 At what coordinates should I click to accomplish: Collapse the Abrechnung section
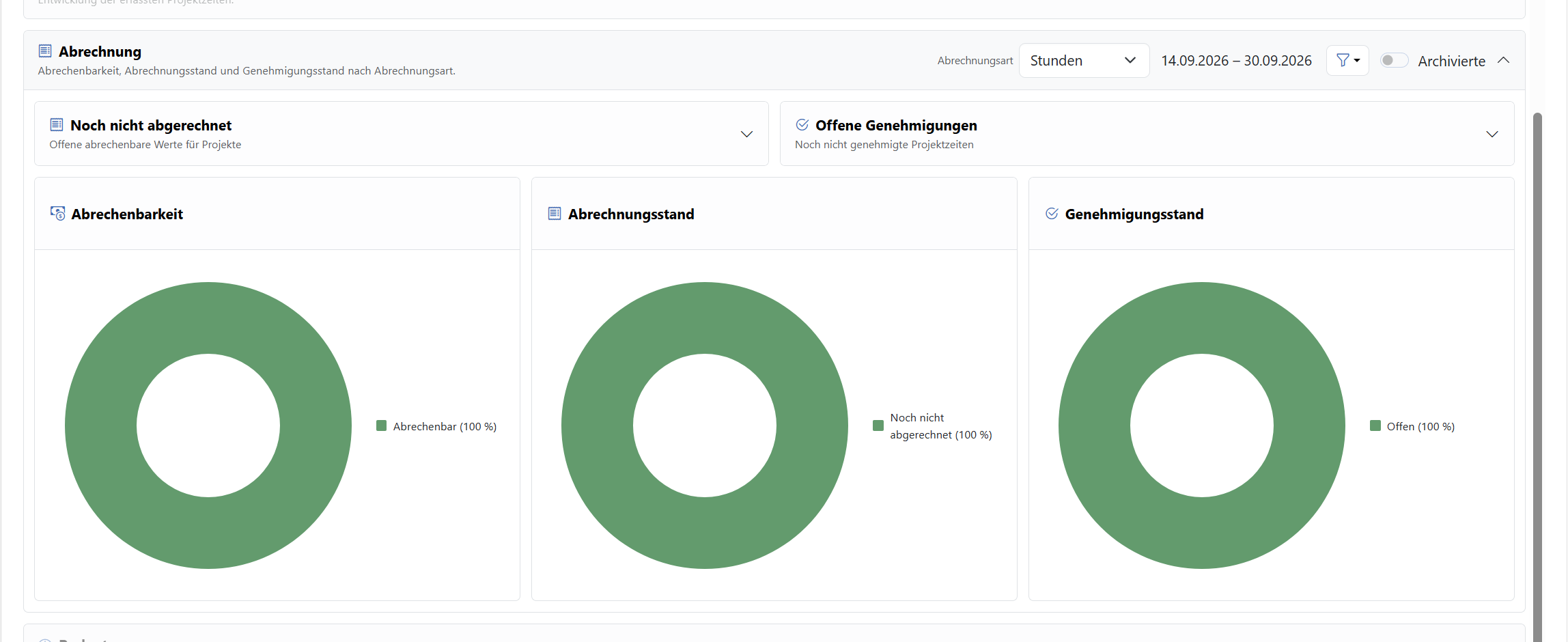(x=1503, y=60)
